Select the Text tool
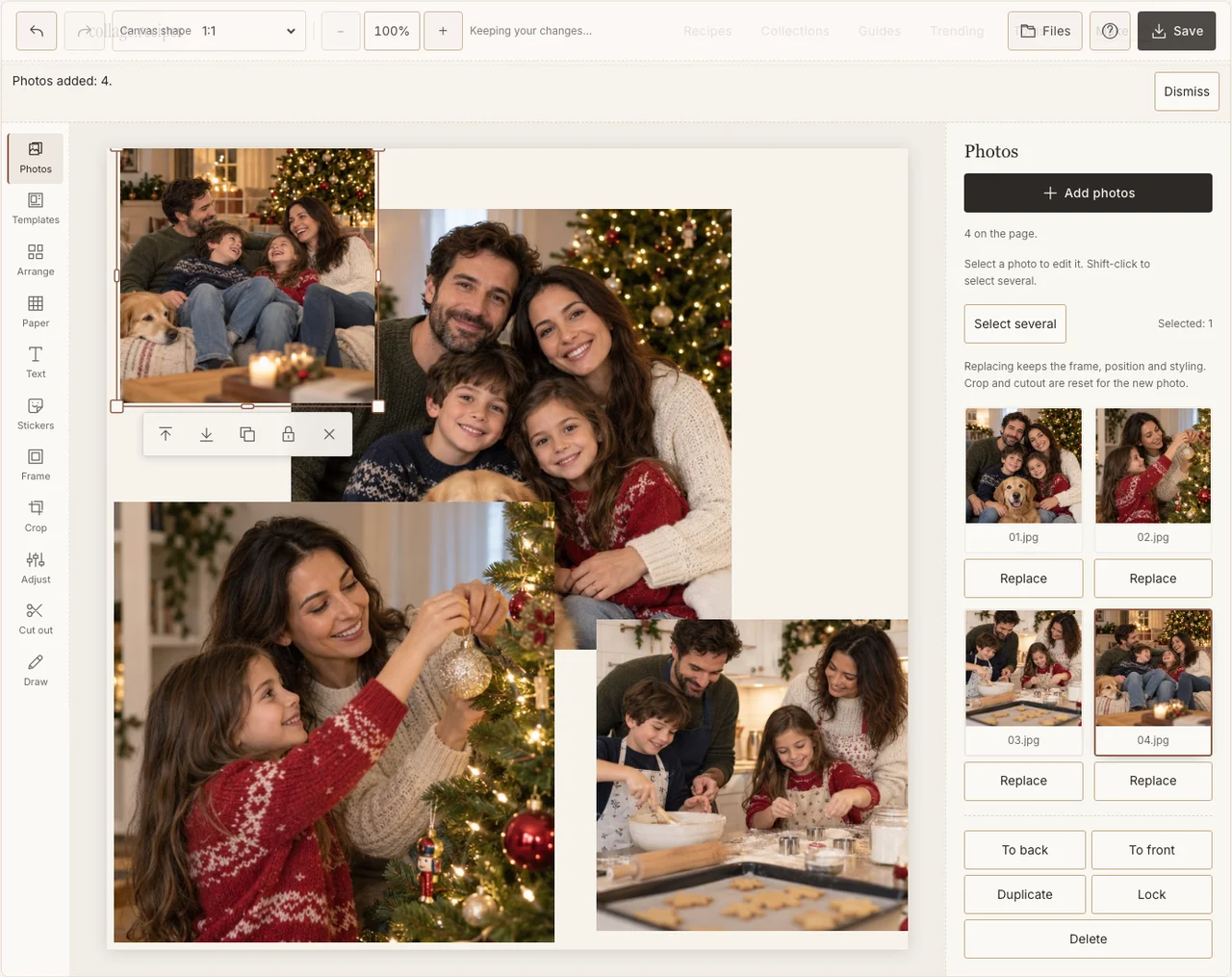 36,363
